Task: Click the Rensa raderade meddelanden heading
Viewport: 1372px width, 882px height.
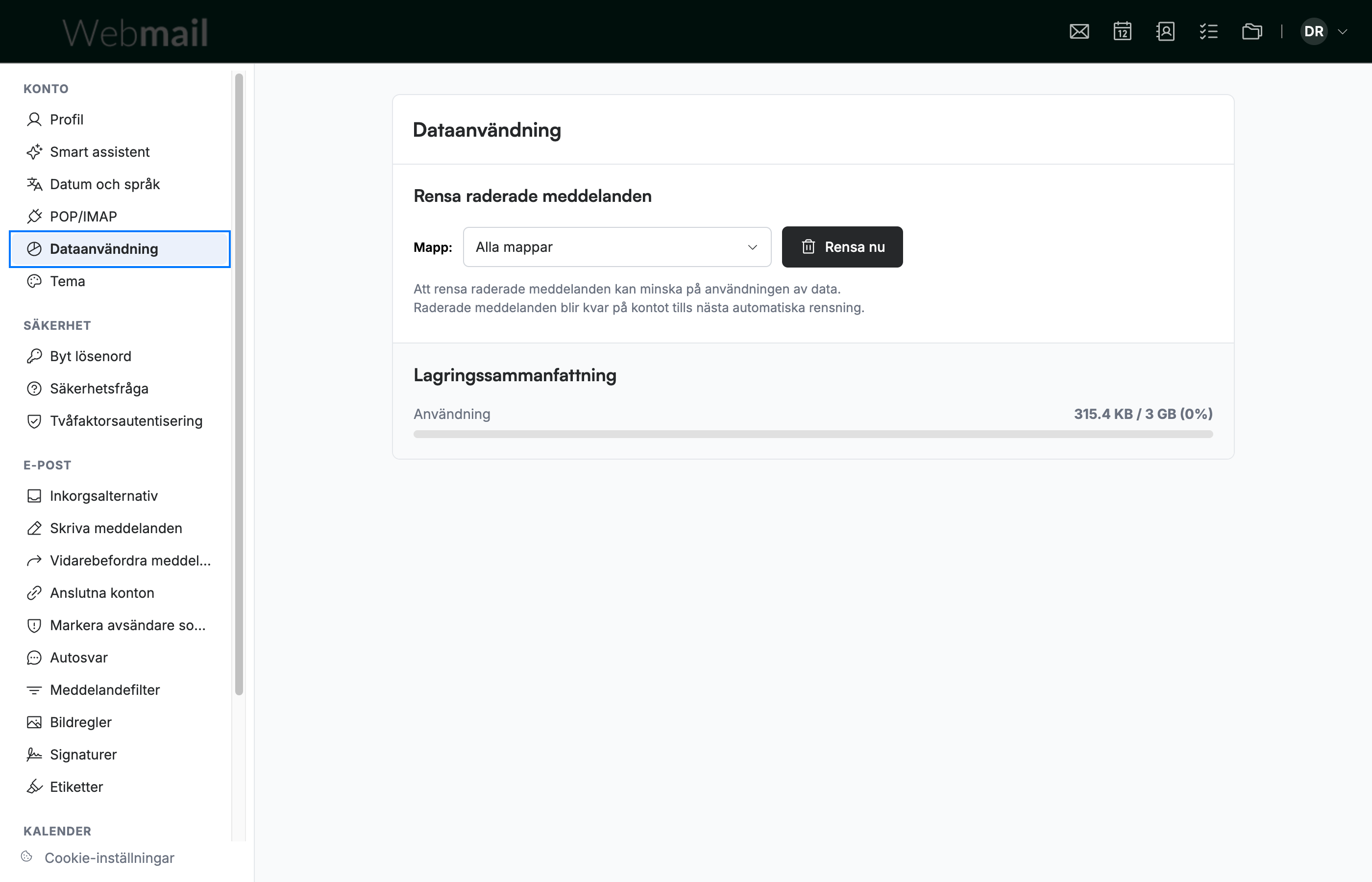Action: 533,196
